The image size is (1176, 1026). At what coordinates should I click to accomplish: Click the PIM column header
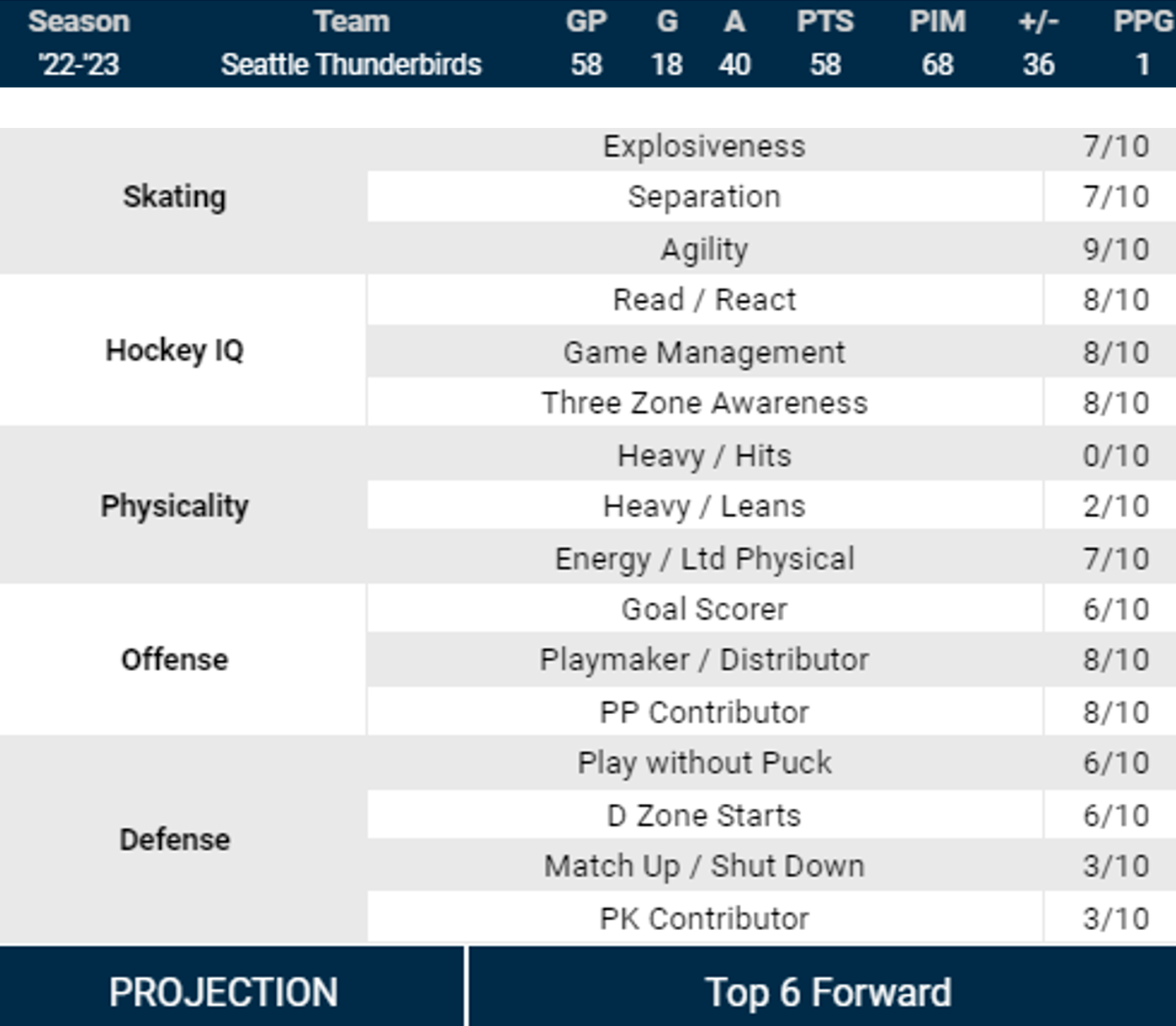click(937, 22)
